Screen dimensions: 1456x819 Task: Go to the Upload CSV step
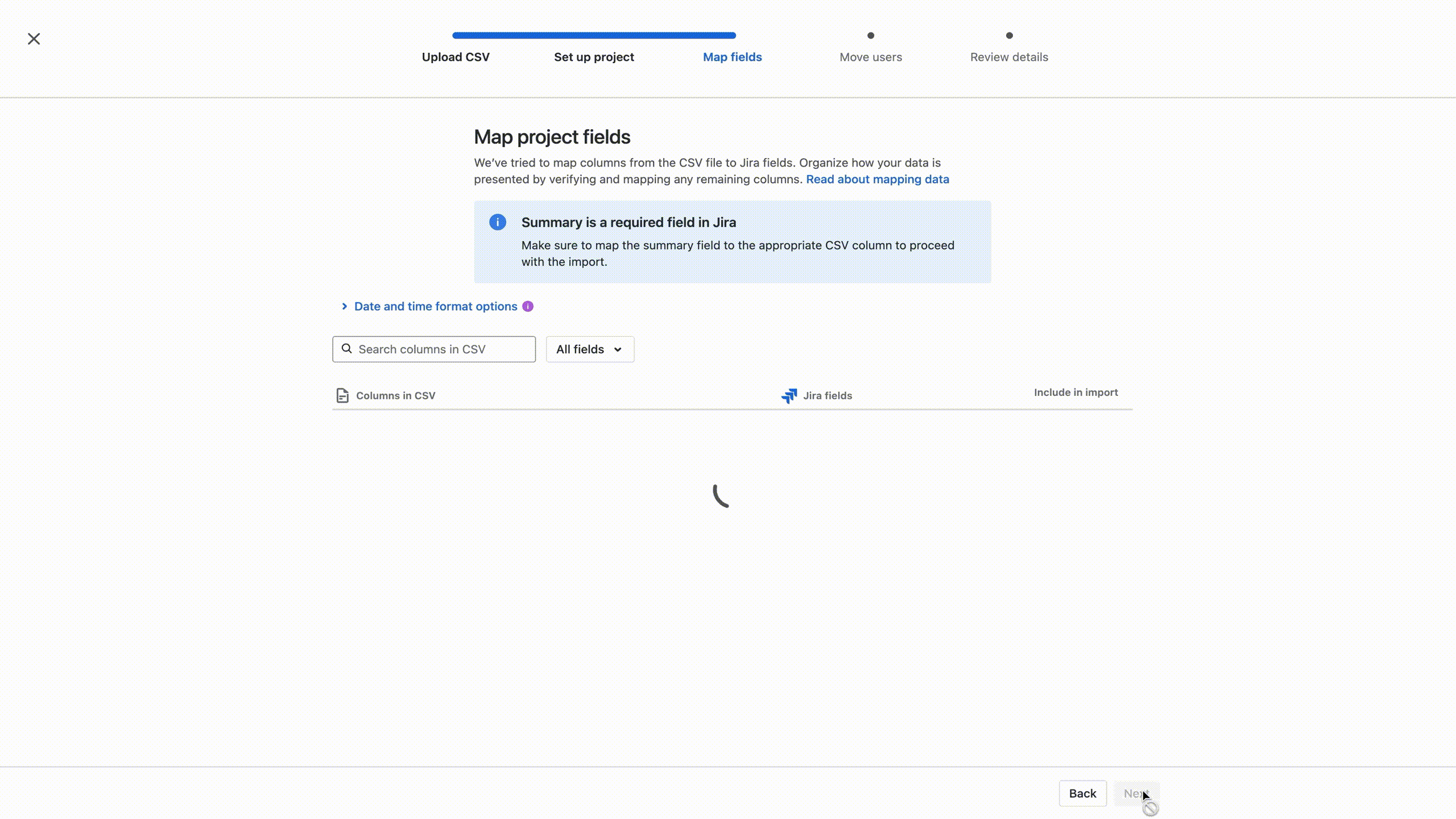tap(456, 57)
